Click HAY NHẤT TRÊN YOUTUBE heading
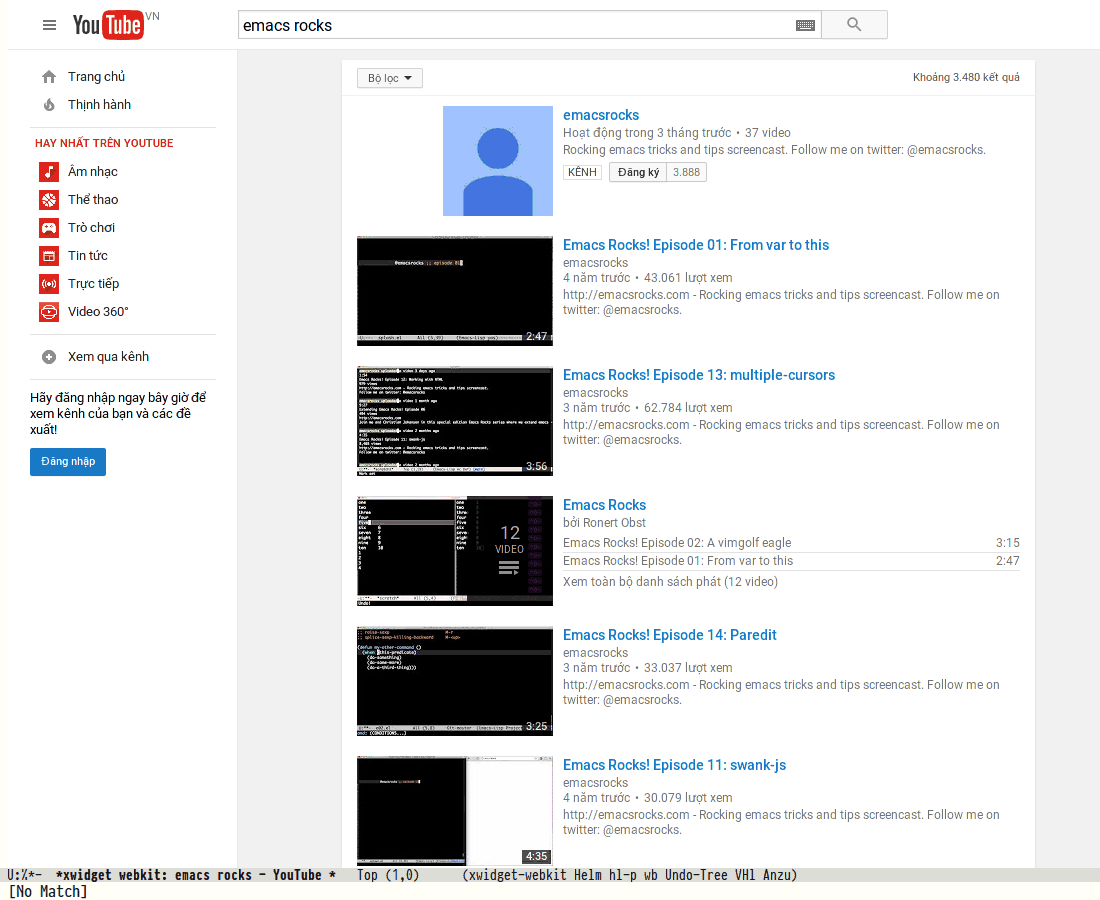The height and width of the screenshot is (900, 1100). pyautogui.click(x=104, y=143)
